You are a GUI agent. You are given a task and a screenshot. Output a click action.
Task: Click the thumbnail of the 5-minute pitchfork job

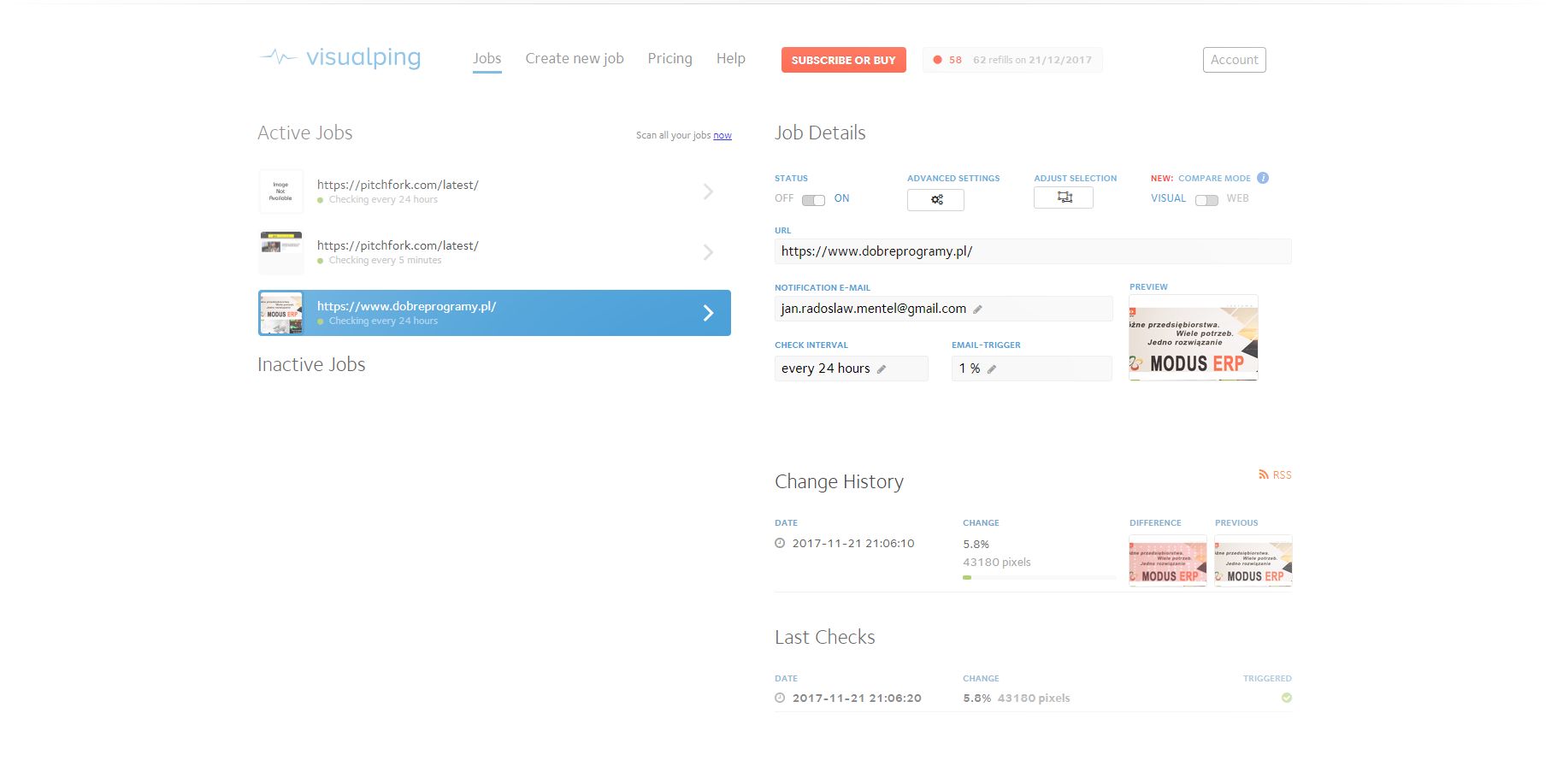click(280, 252)
